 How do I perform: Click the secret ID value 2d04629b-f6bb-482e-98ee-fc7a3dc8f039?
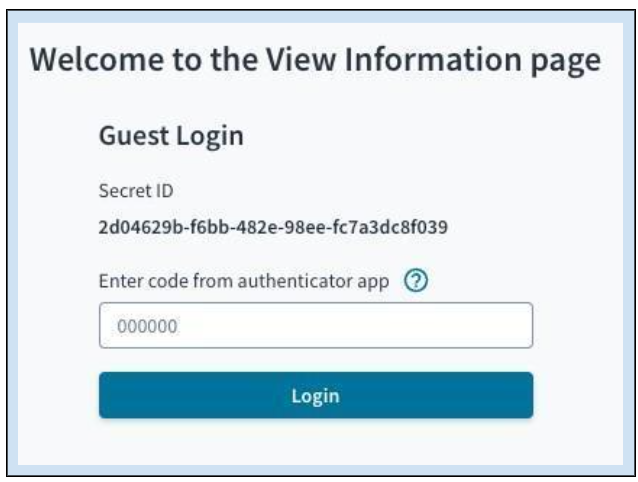(x=272, y=227)
